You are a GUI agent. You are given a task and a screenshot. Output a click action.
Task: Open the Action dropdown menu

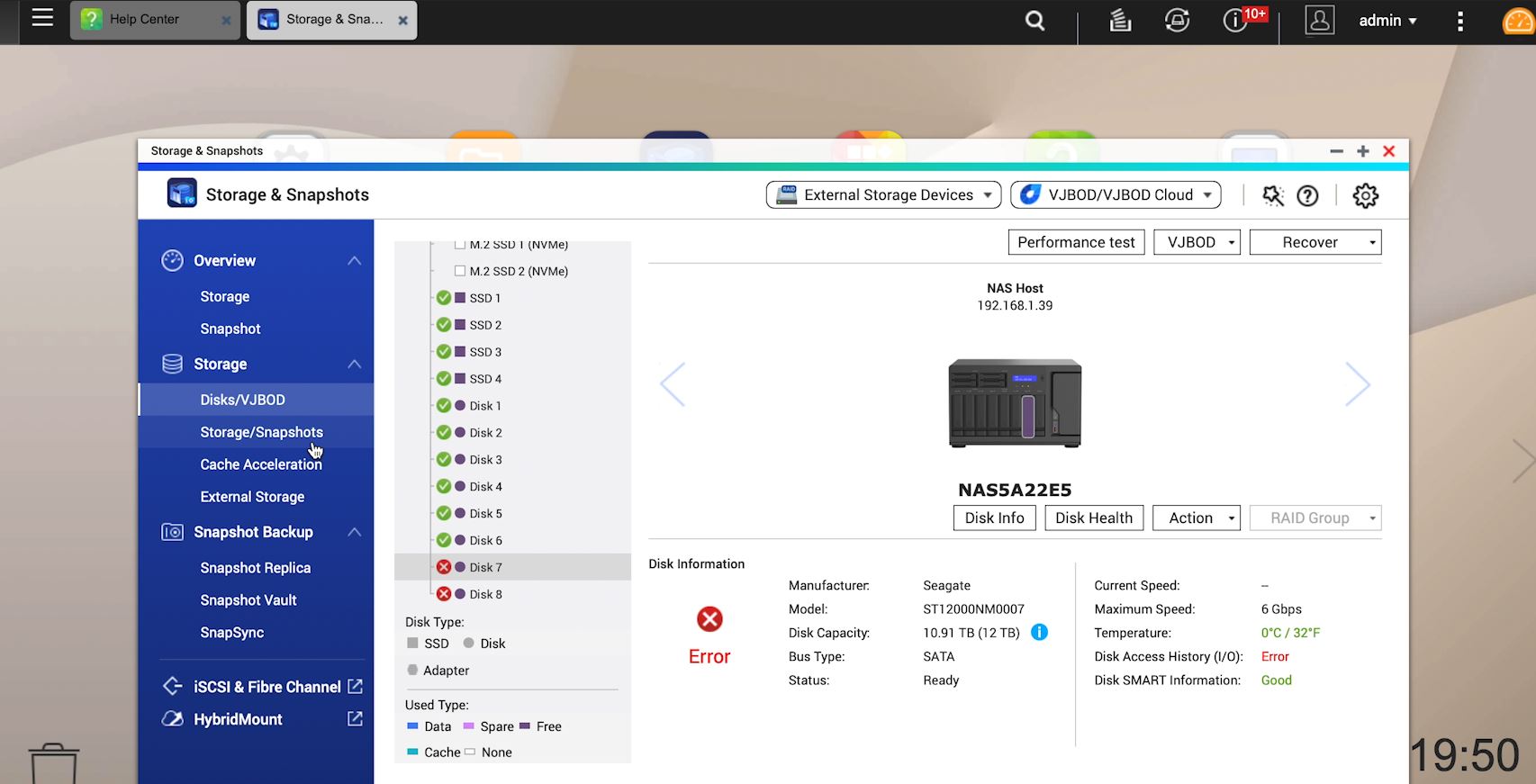point(1197,518)
